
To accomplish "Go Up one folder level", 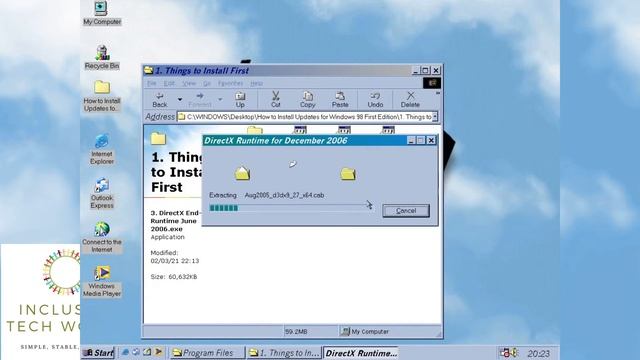I will (x=240, y=100).
